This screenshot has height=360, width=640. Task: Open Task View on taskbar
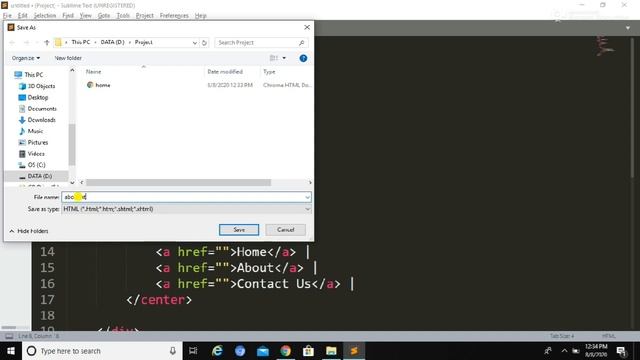tap(193, 351)
